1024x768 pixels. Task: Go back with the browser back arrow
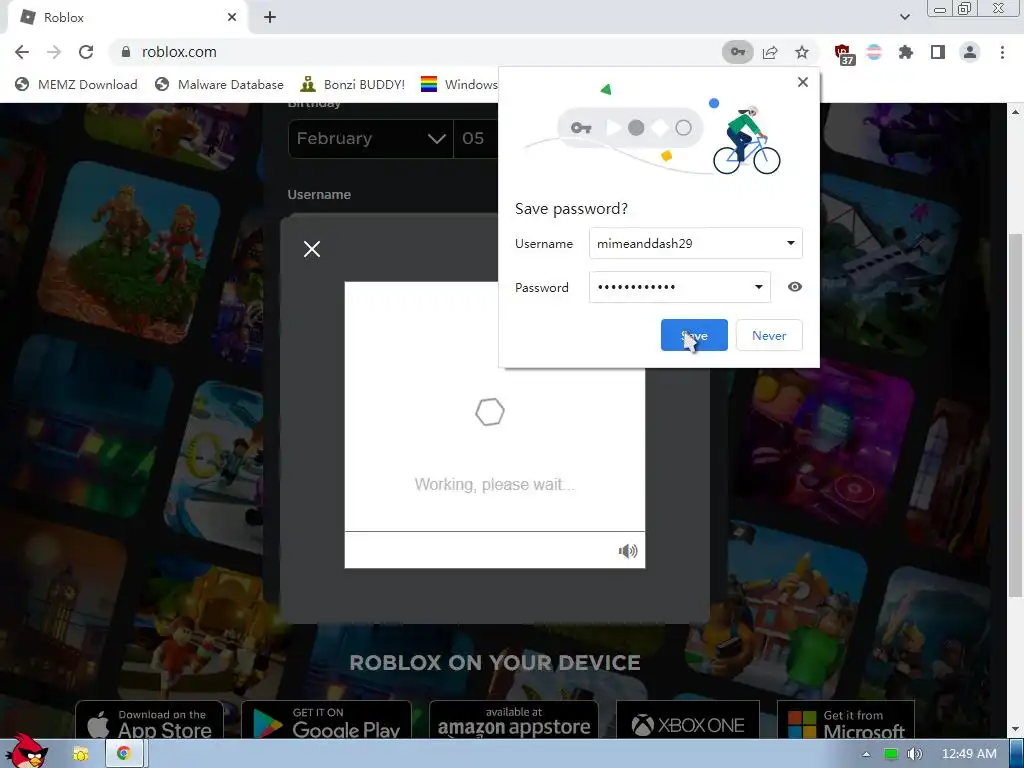coord(22,52)
